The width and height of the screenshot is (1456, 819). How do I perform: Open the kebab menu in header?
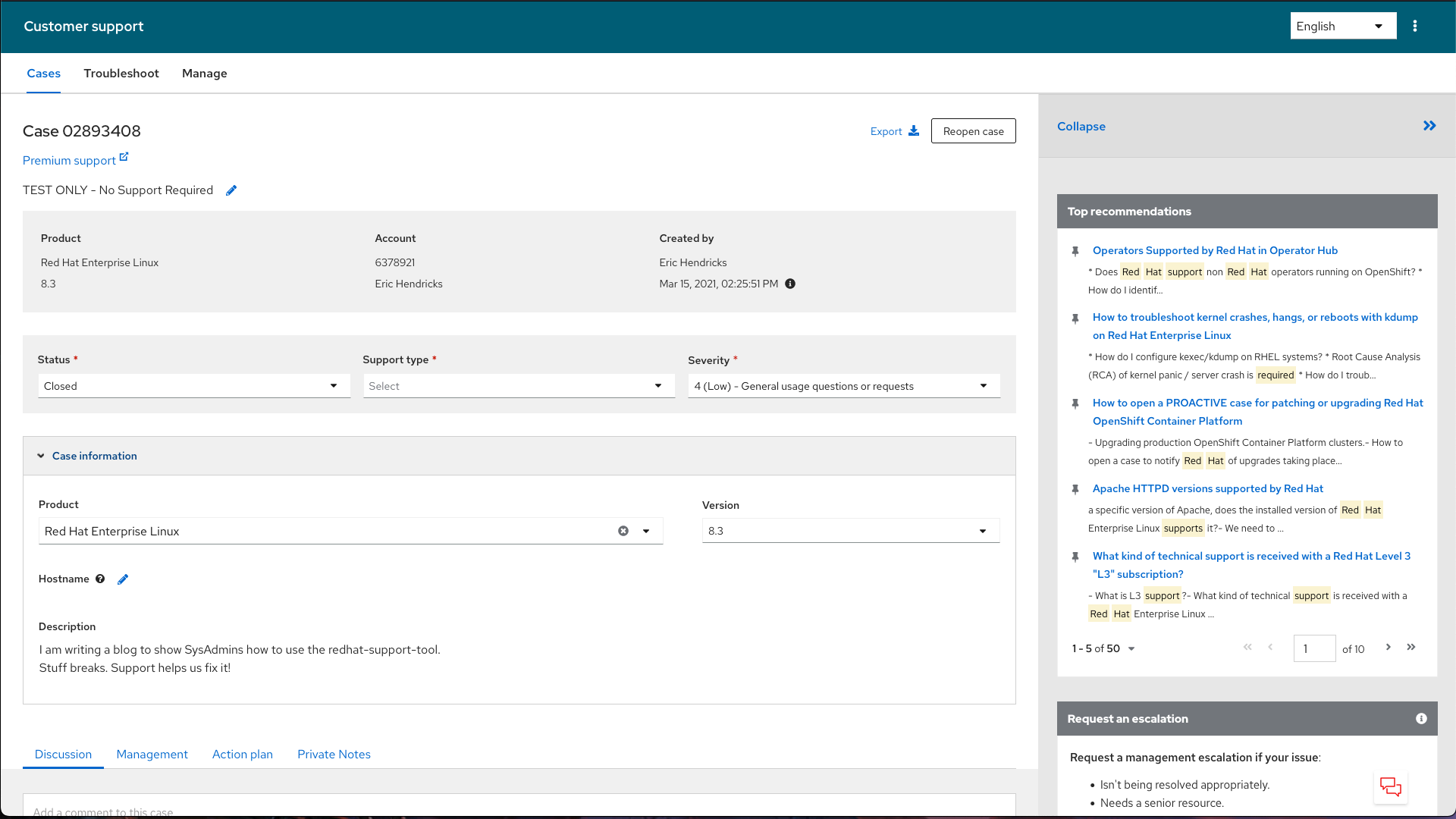pos(1415,26)
